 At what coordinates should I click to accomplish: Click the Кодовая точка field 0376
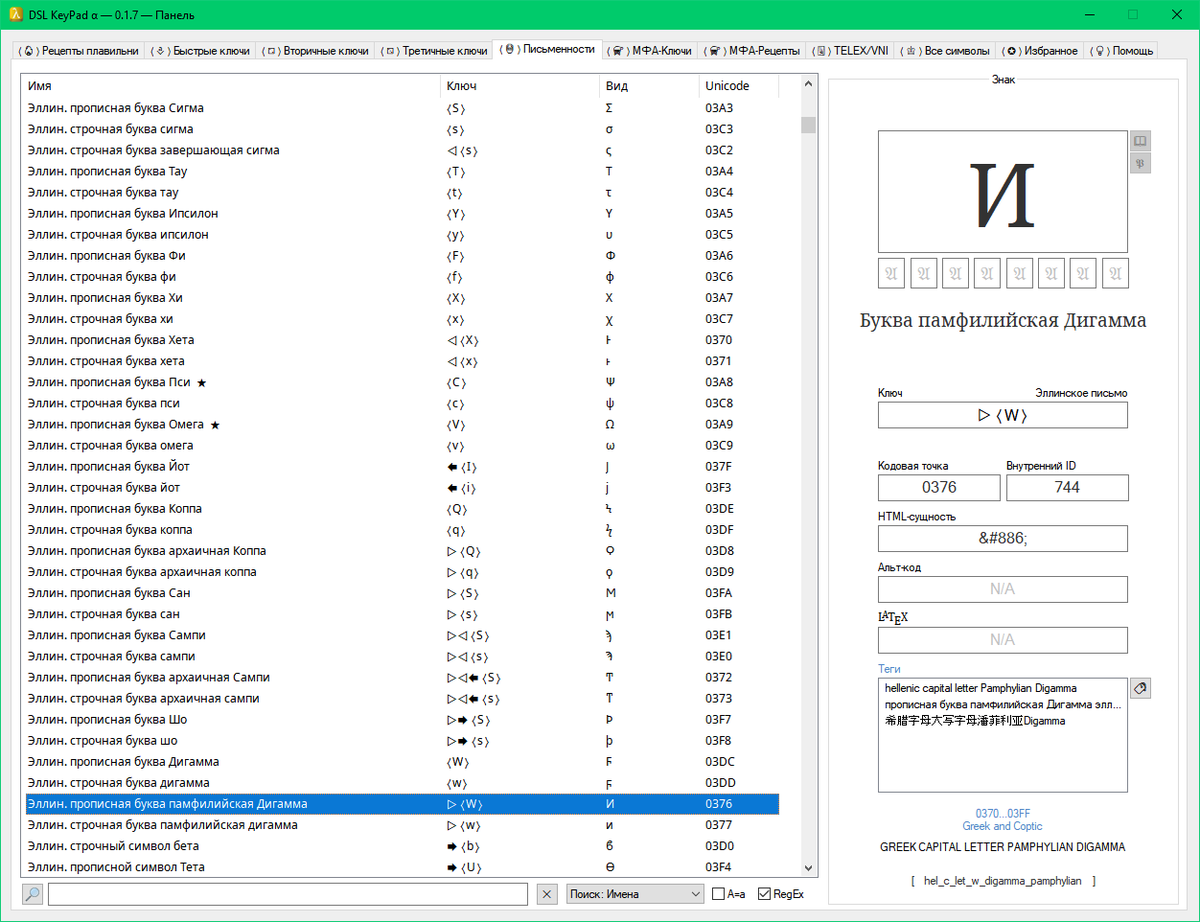[x=939, y=487]
